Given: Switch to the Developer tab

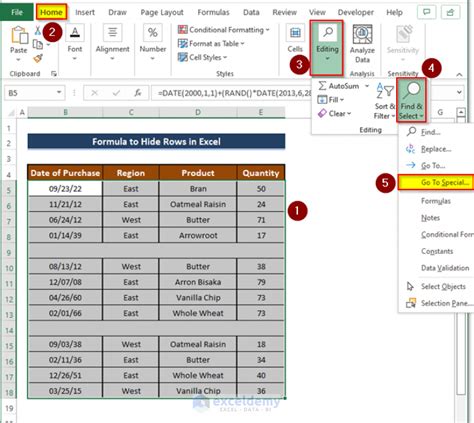Looking at the screenshot, I should [356, 12].
